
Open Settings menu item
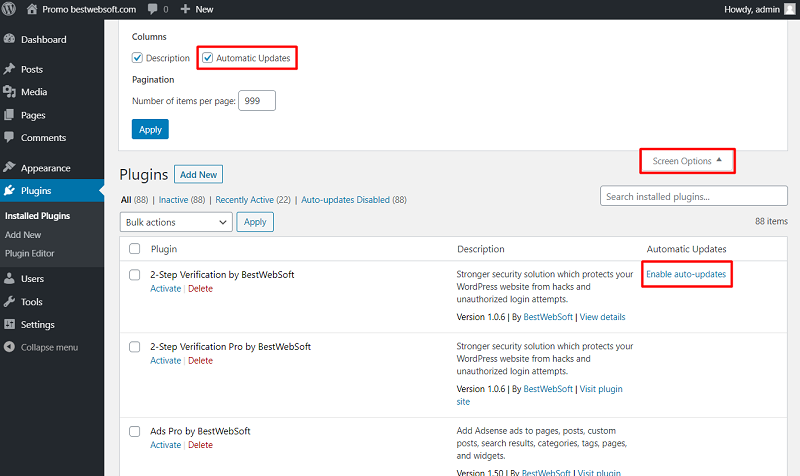point(37,324)
